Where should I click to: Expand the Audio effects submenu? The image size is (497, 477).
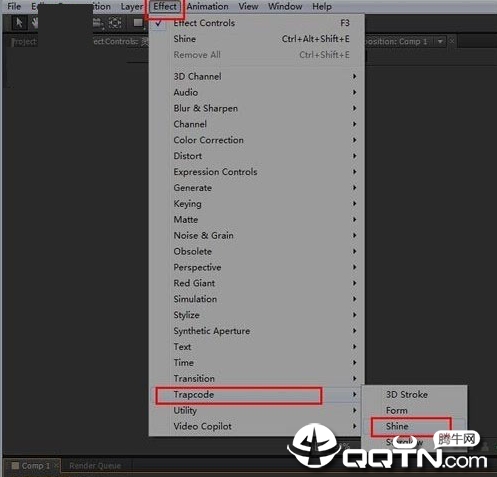click(257, 93)
